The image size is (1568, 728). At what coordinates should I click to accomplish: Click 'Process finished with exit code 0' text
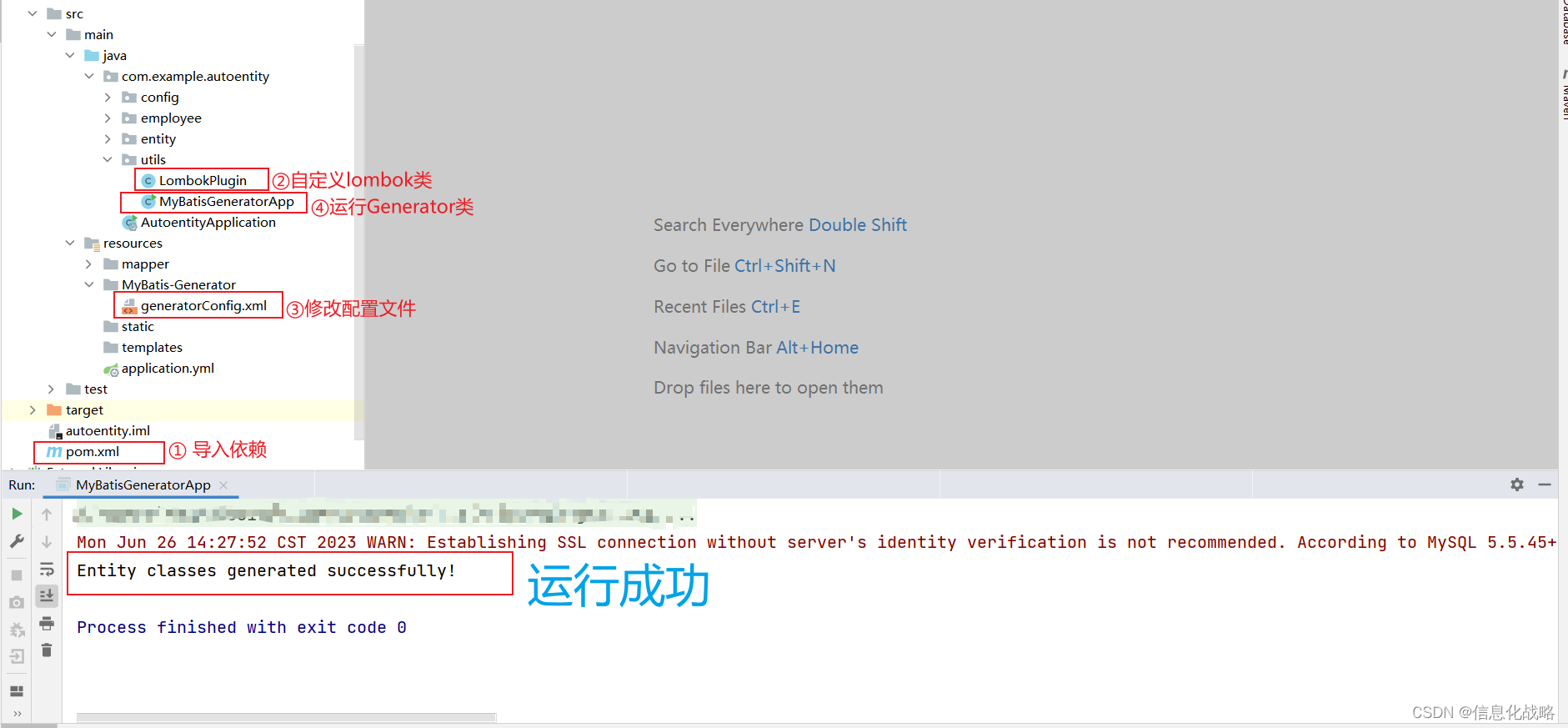[242, 627]
